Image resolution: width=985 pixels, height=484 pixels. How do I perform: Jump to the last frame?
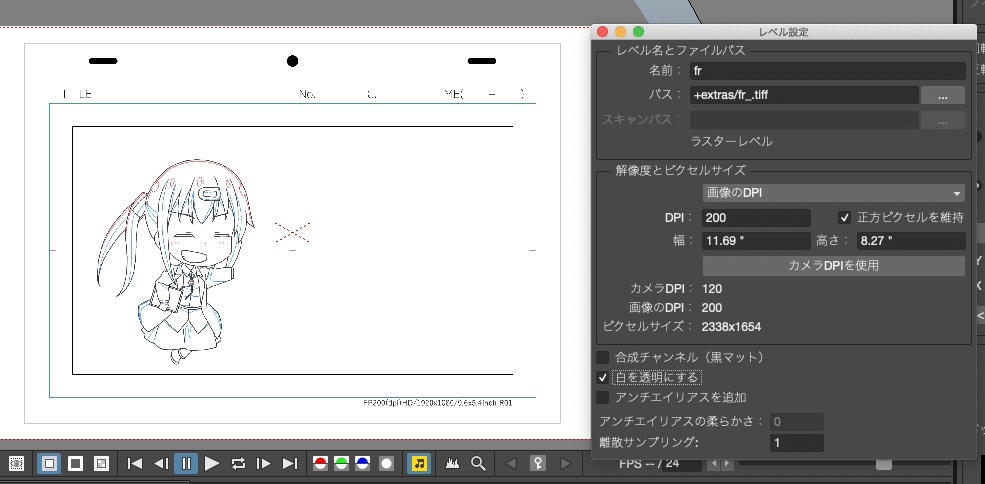(290, 464)
